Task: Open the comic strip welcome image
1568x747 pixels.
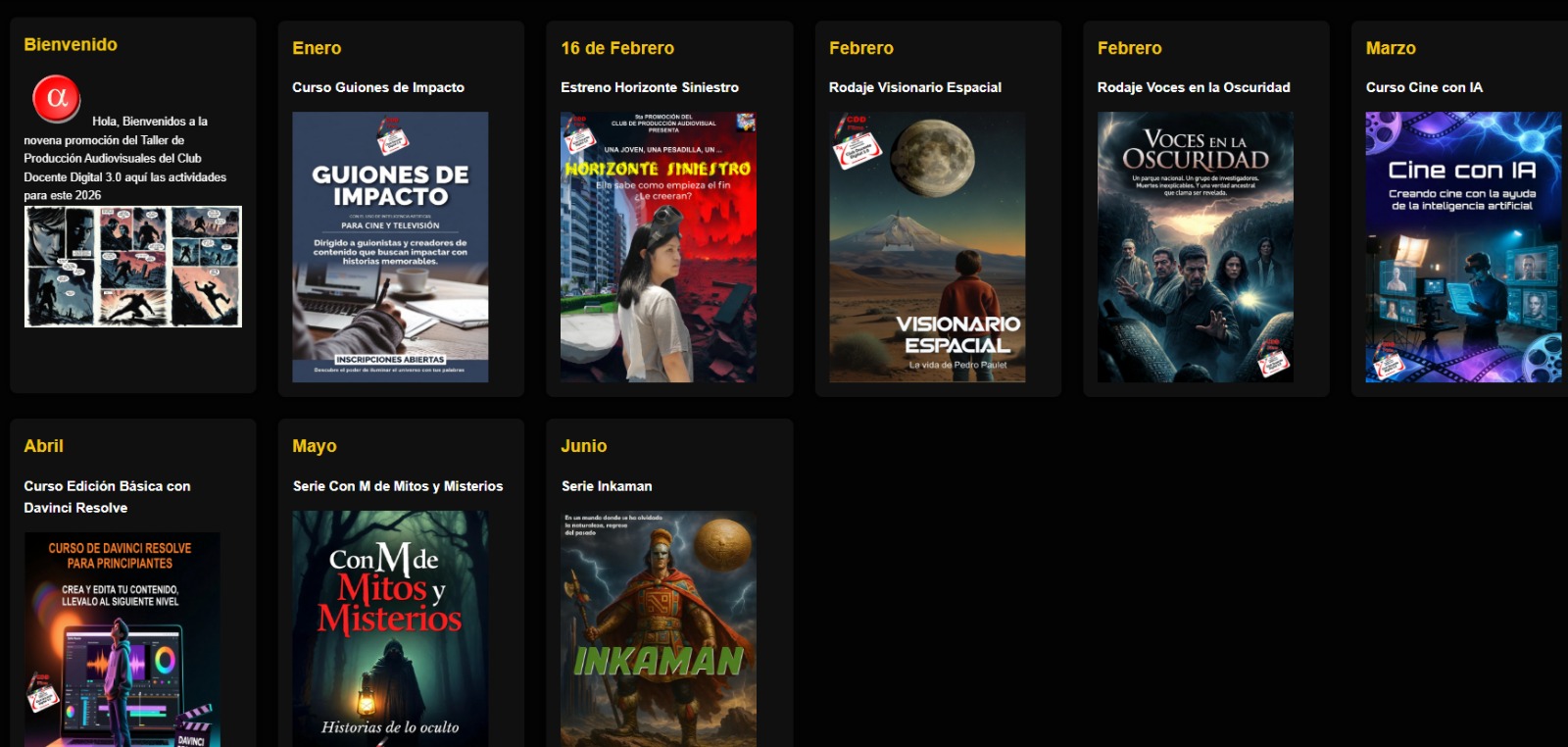Action: tap(132, 267)
